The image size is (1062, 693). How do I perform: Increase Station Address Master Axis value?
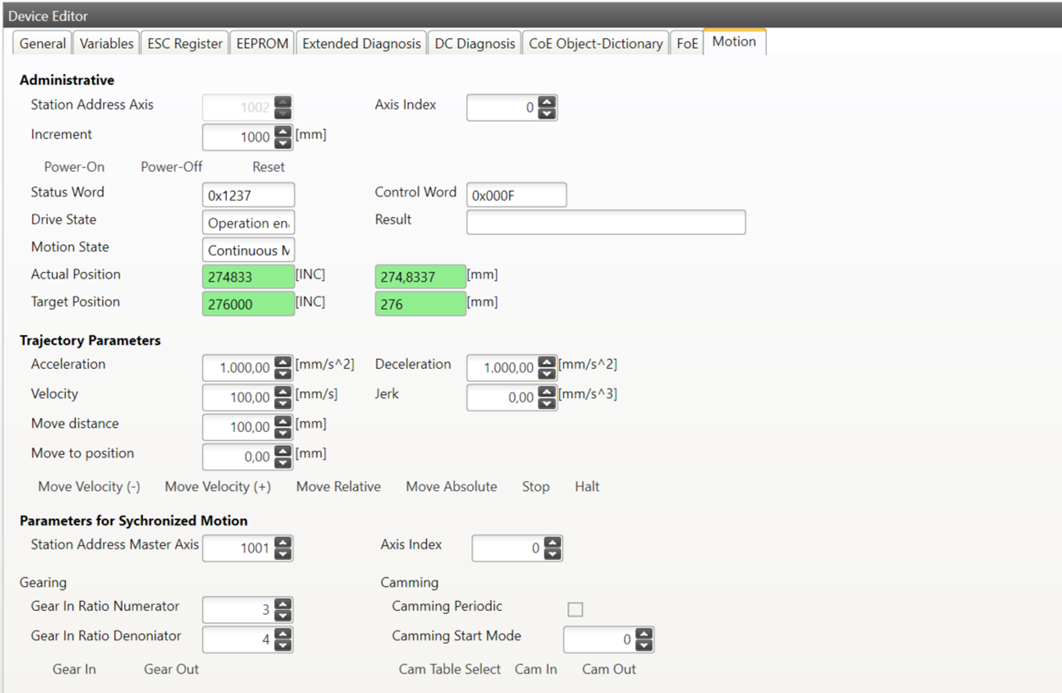(283, 542)
